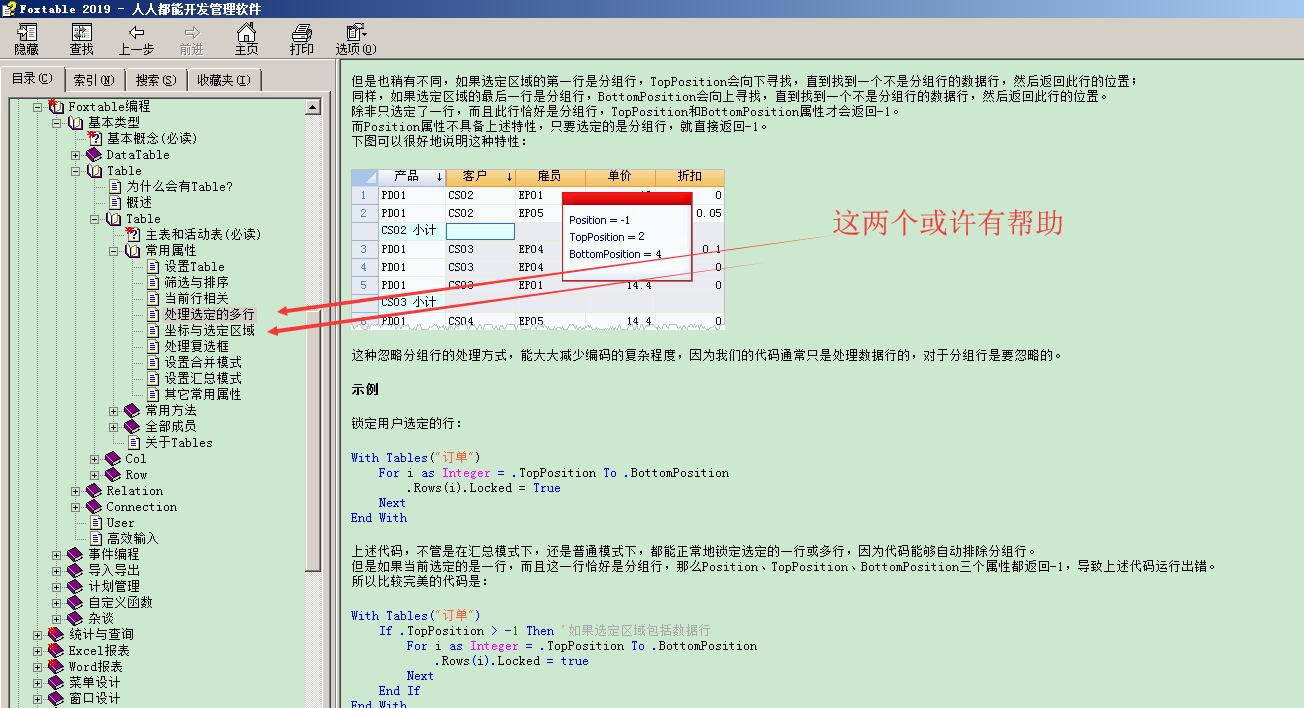Screen dimensions: 1304x708
Task: Go back with 上一步 arrow icon
Action: [x=136, y=33]
